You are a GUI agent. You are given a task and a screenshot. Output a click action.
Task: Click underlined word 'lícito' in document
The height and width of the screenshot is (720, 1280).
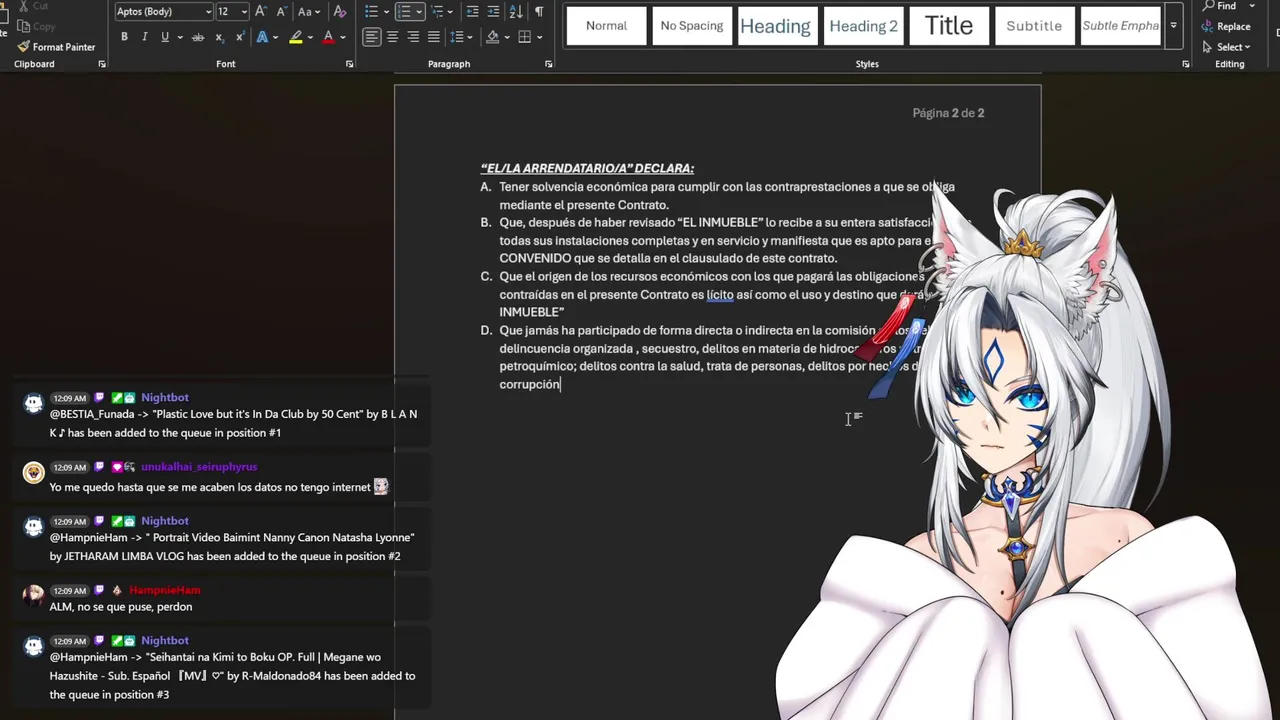tap(720, 295)
